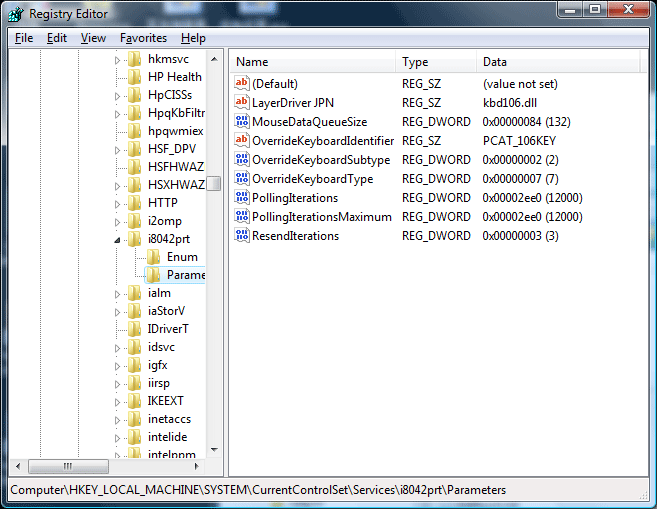Collapse the i8042prt tree node
This screenshot has height=509, width=657.
coord(118,240)
